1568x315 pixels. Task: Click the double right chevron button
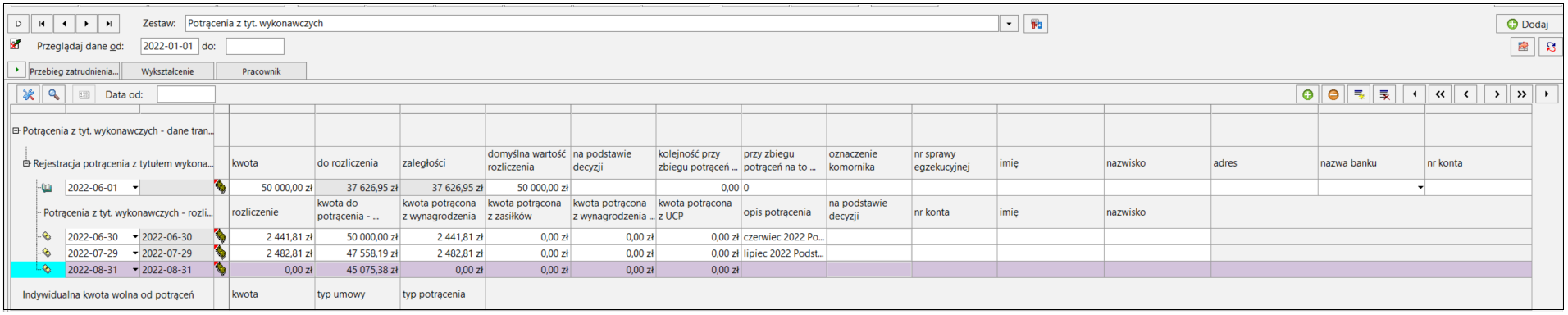[x=1522, y=94]
